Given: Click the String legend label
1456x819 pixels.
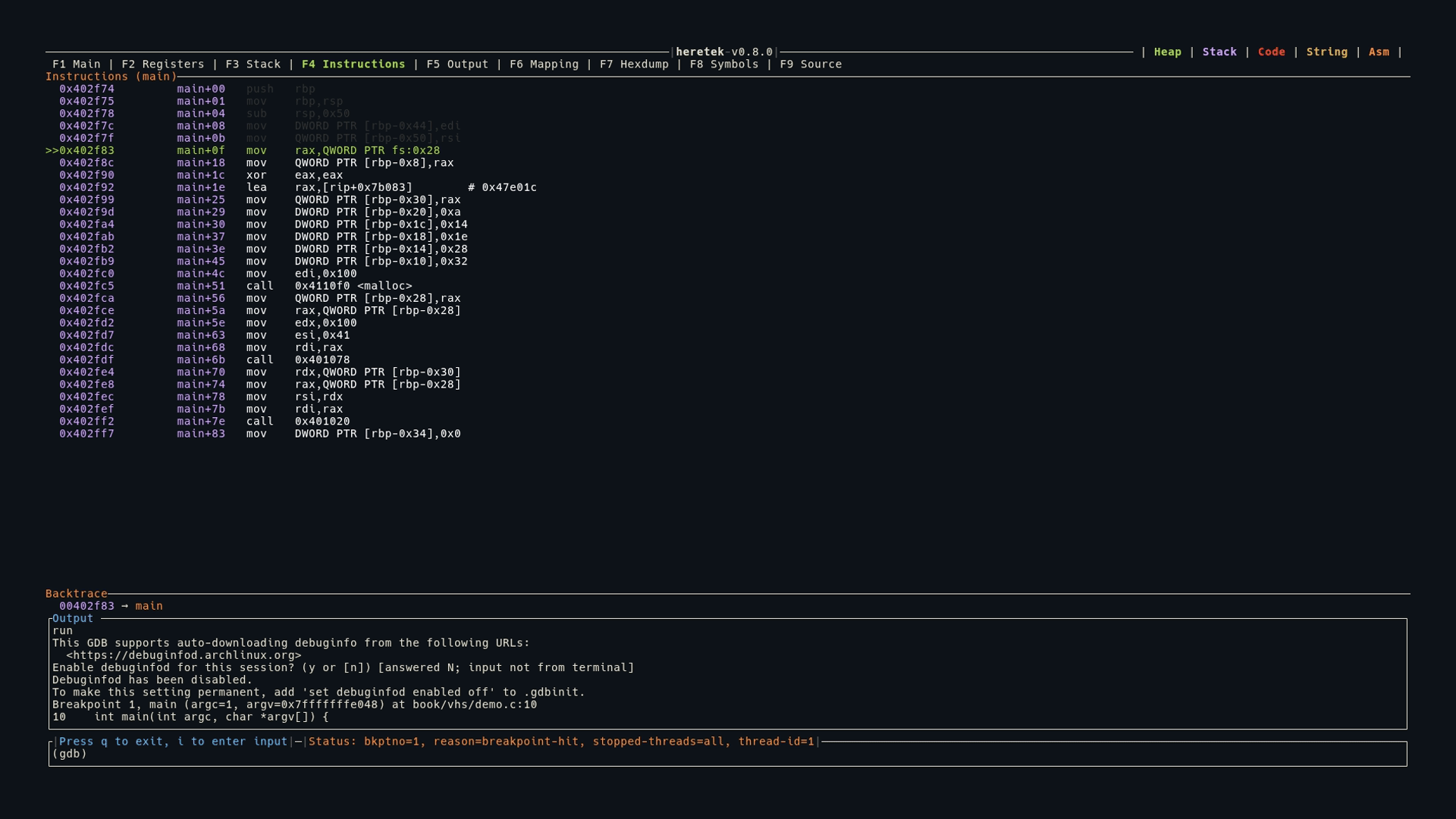Looking at the screenshot, I should (x=1327, y=52).
